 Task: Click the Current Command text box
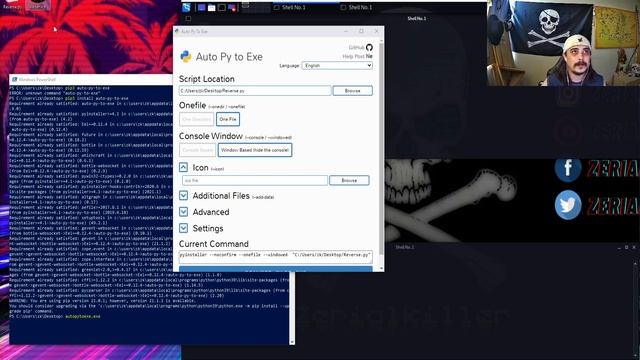click(276, 256)
